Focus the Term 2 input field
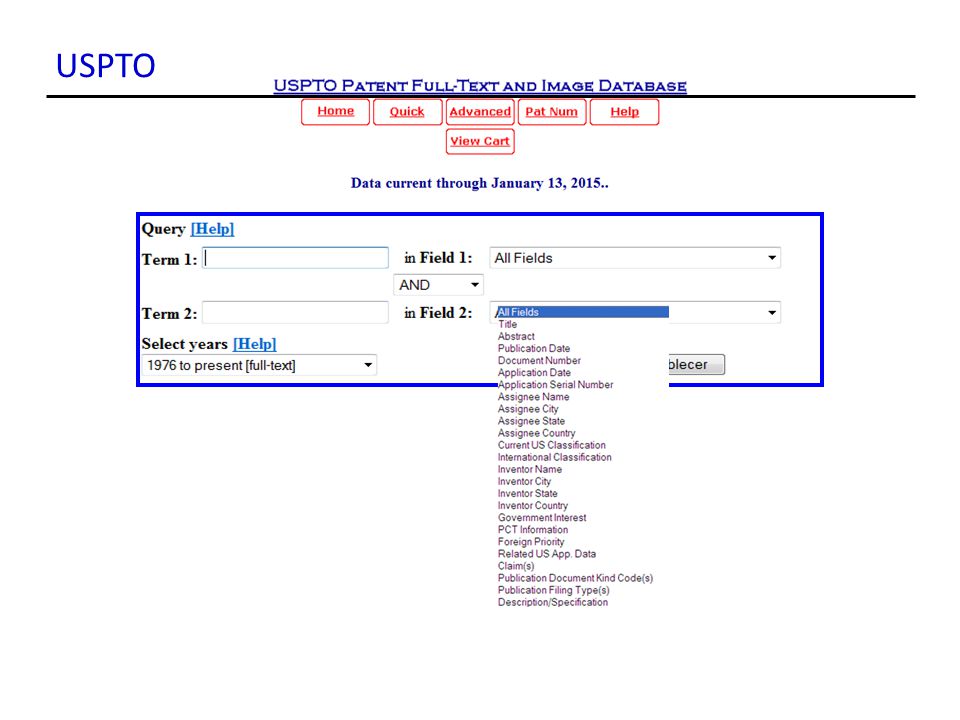Image resolution: width=960 pixels, height=720 pixels. [x=295, y=312]
